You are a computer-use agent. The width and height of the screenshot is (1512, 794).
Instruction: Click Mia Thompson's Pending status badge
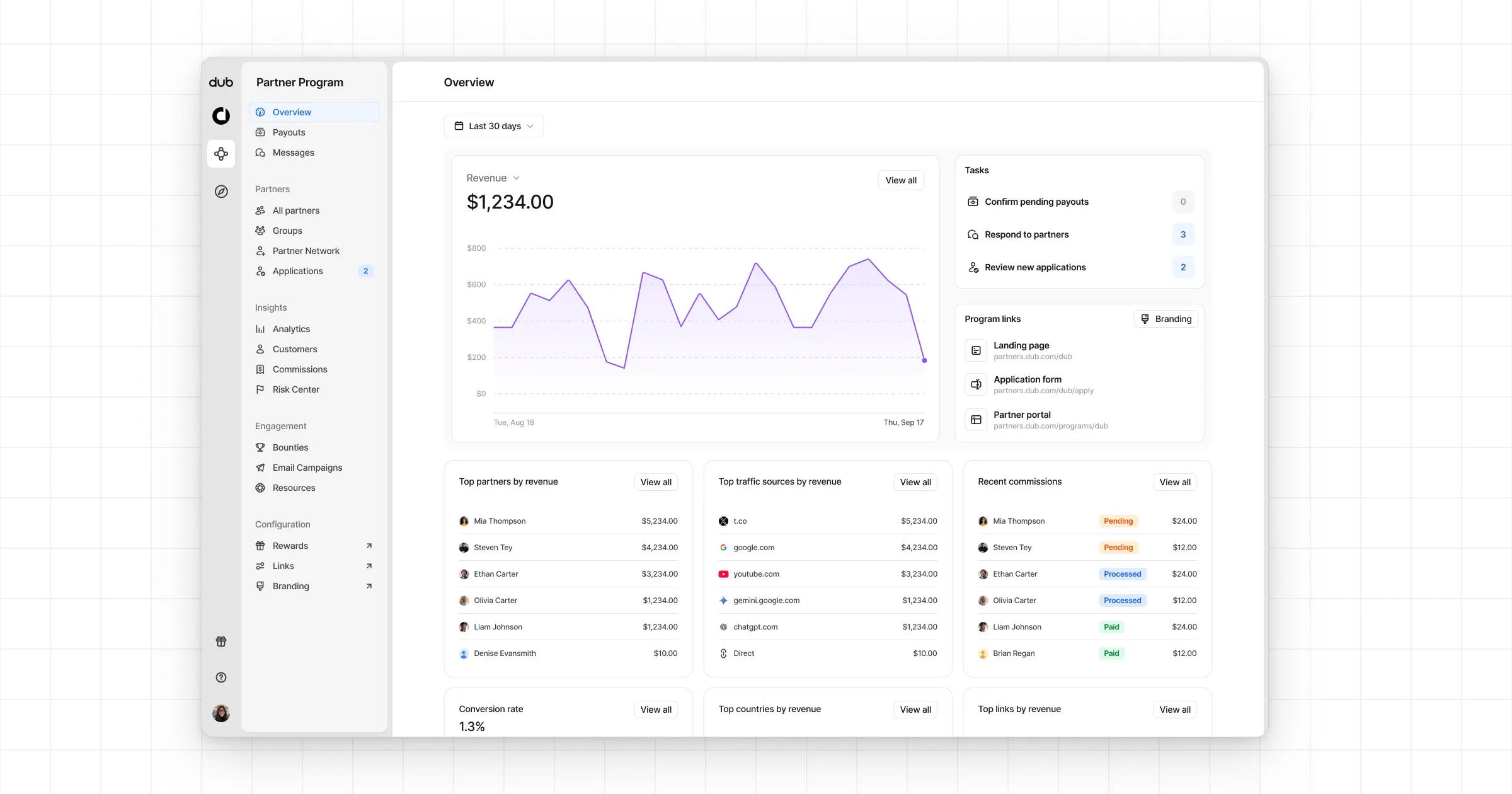tap(1118, 521)
